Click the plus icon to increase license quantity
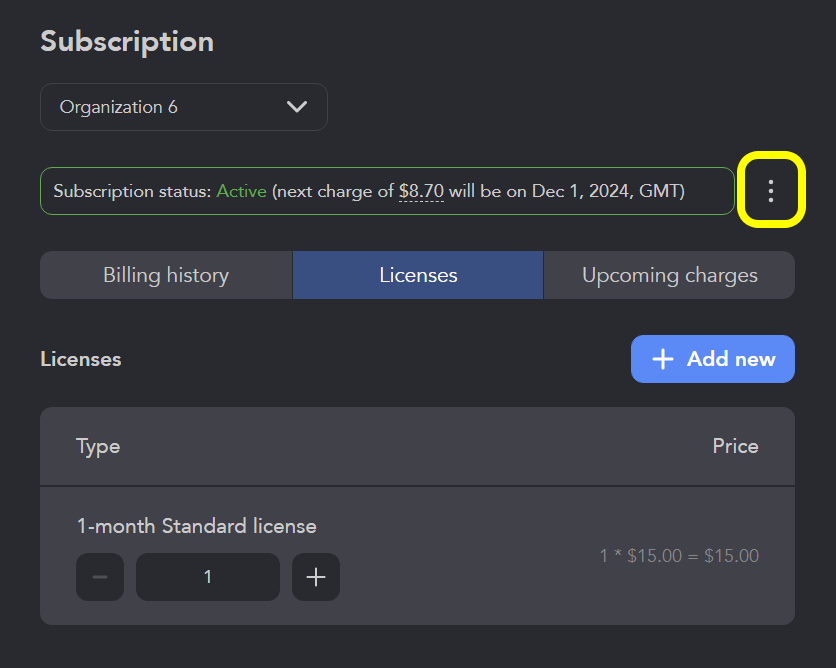This screenshot has width=836, height=668. 315,577
